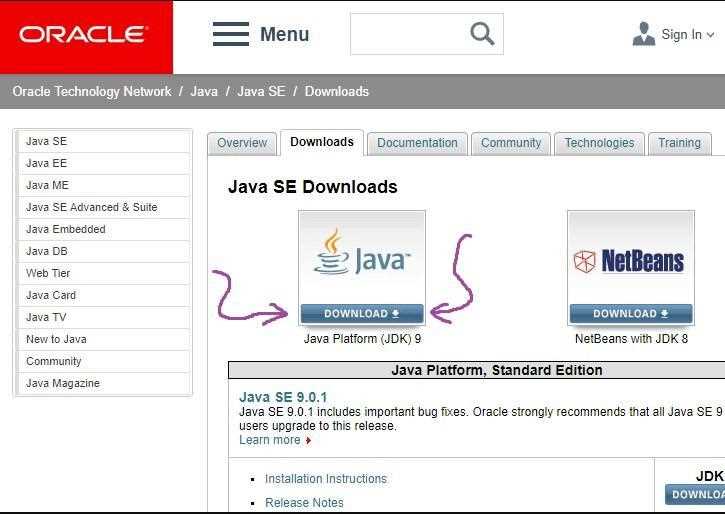
Task: Expand the Sign In dropdown arrow
Action: [x=710, y=35]
